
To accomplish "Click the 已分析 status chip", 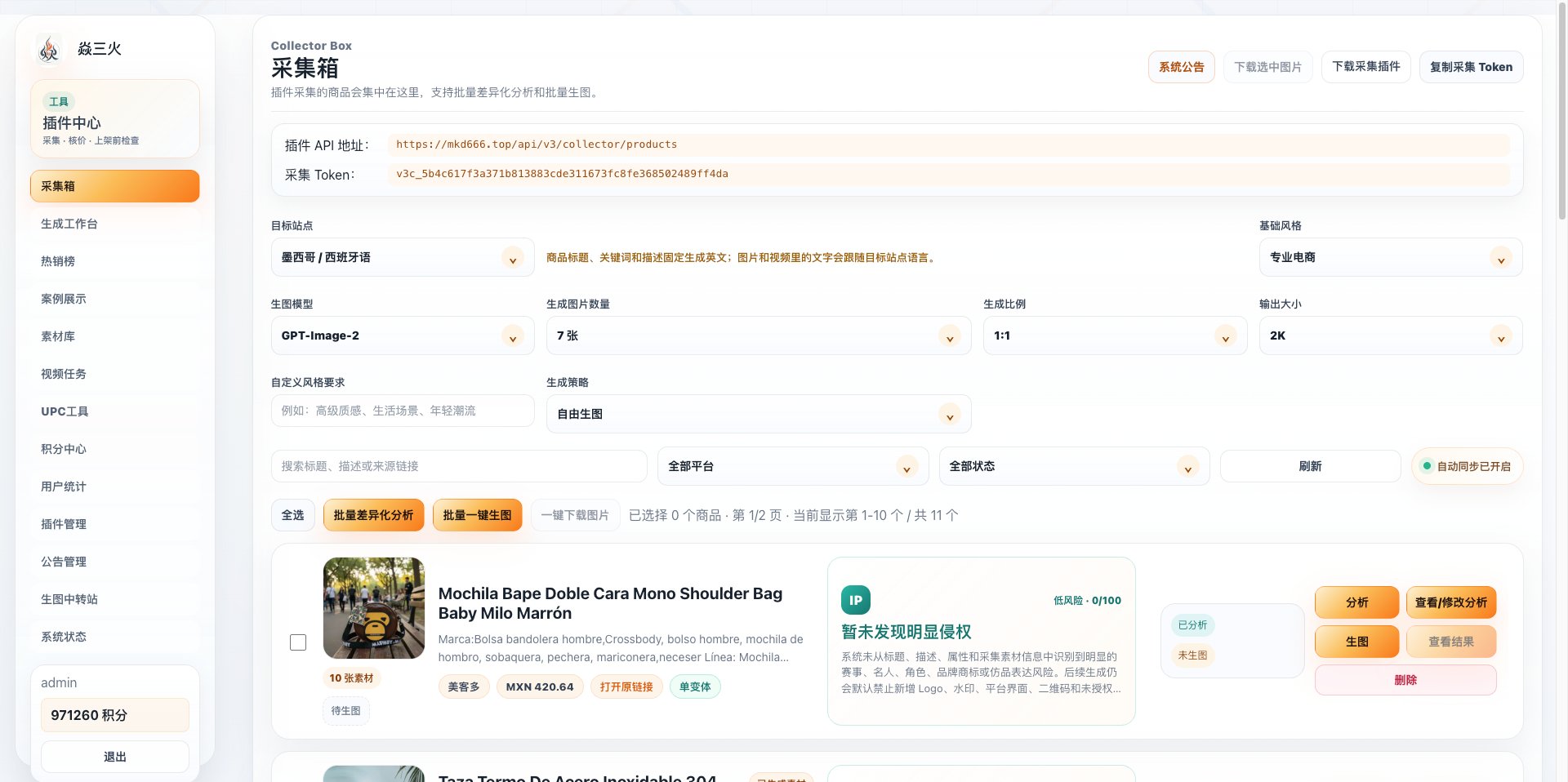I will coord(1192,625).
